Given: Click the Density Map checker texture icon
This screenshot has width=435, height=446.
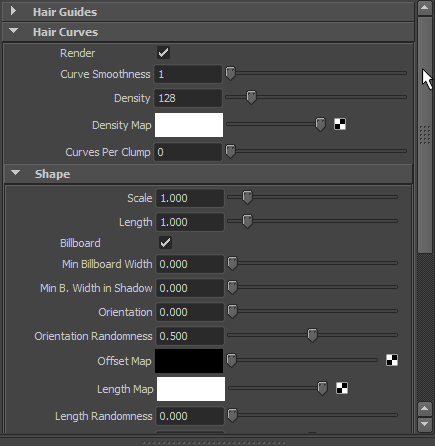Looking at the screenshot, I should pyautogui.click(x=340, y=124).
